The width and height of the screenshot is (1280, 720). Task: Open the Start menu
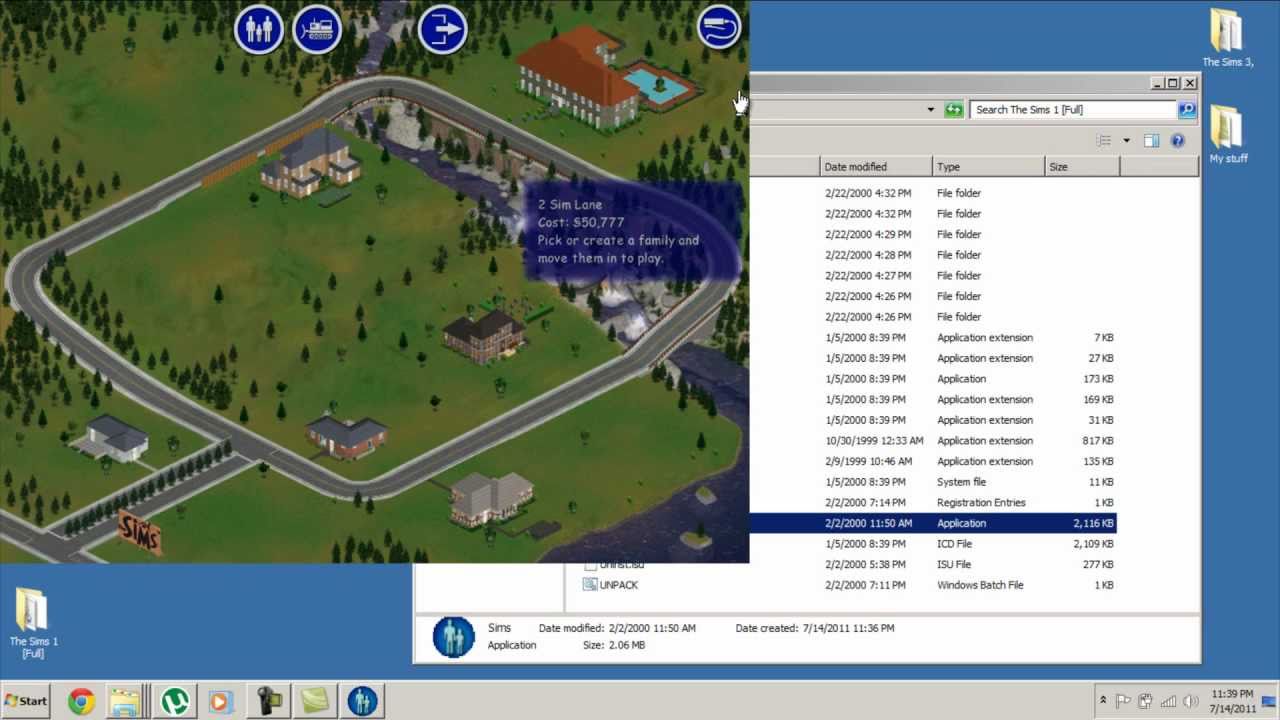[x=26, y=701]
